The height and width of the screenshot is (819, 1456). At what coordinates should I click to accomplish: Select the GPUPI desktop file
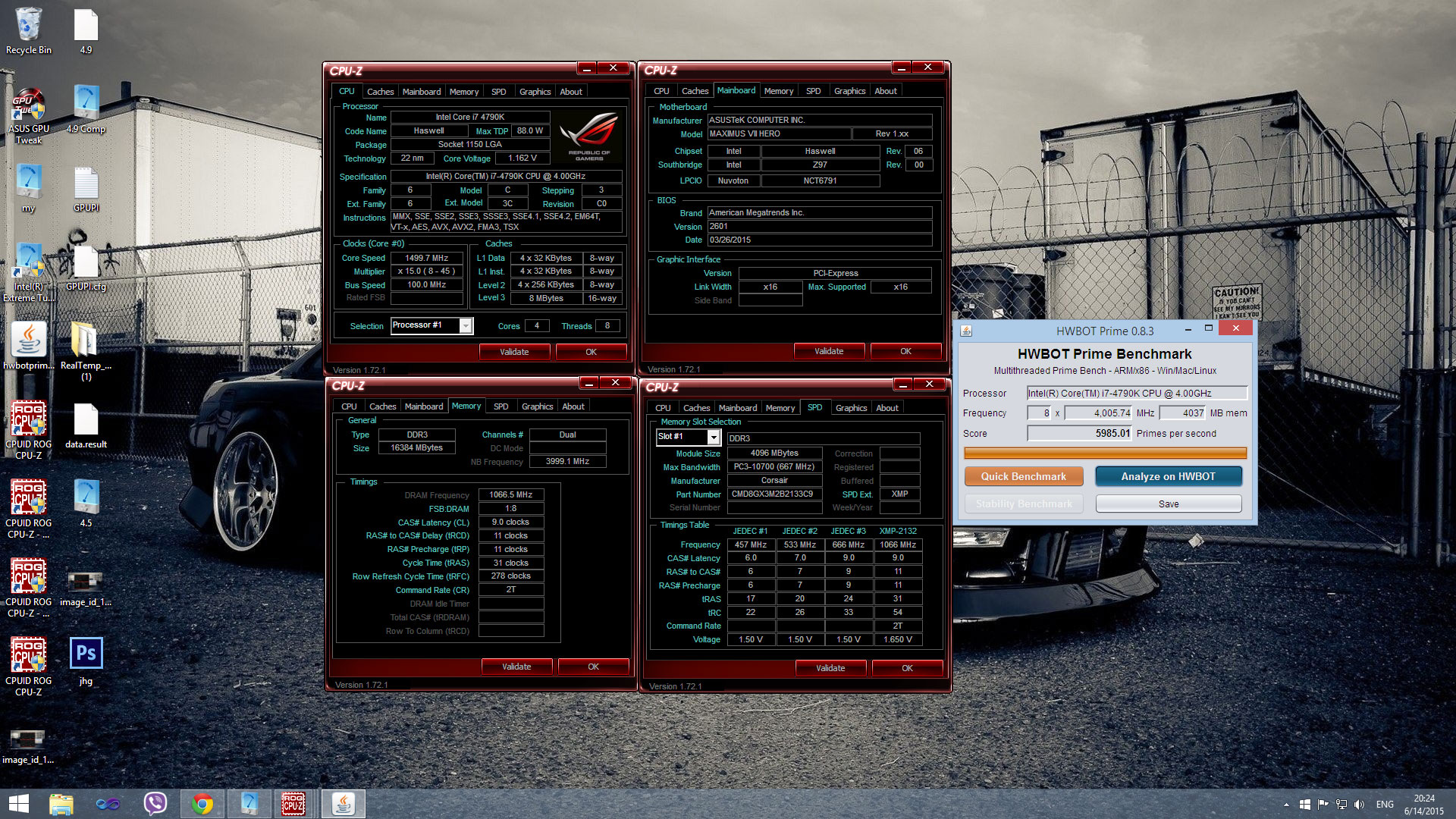(86, 189)
